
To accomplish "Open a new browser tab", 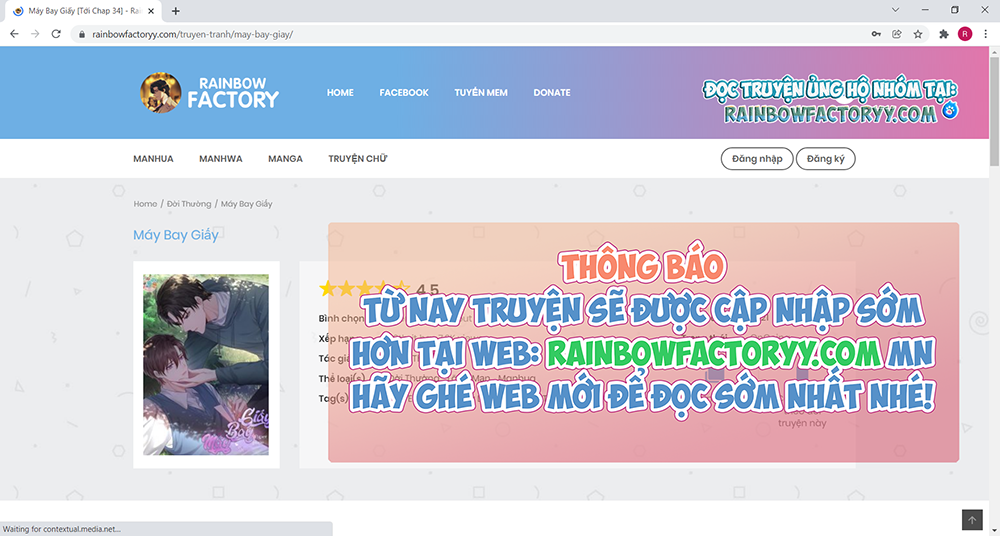I will point(176,11).
